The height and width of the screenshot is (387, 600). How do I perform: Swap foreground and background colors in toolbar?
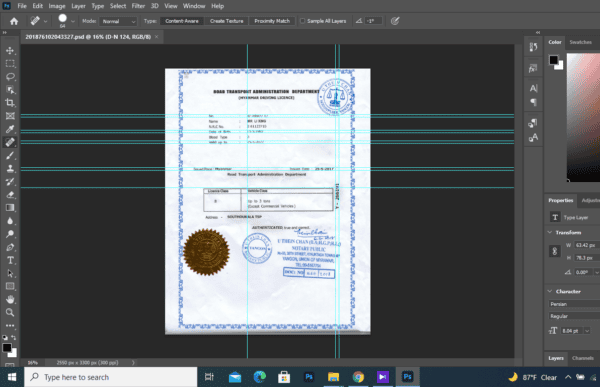pyautogui.click(x=14, y=338)
